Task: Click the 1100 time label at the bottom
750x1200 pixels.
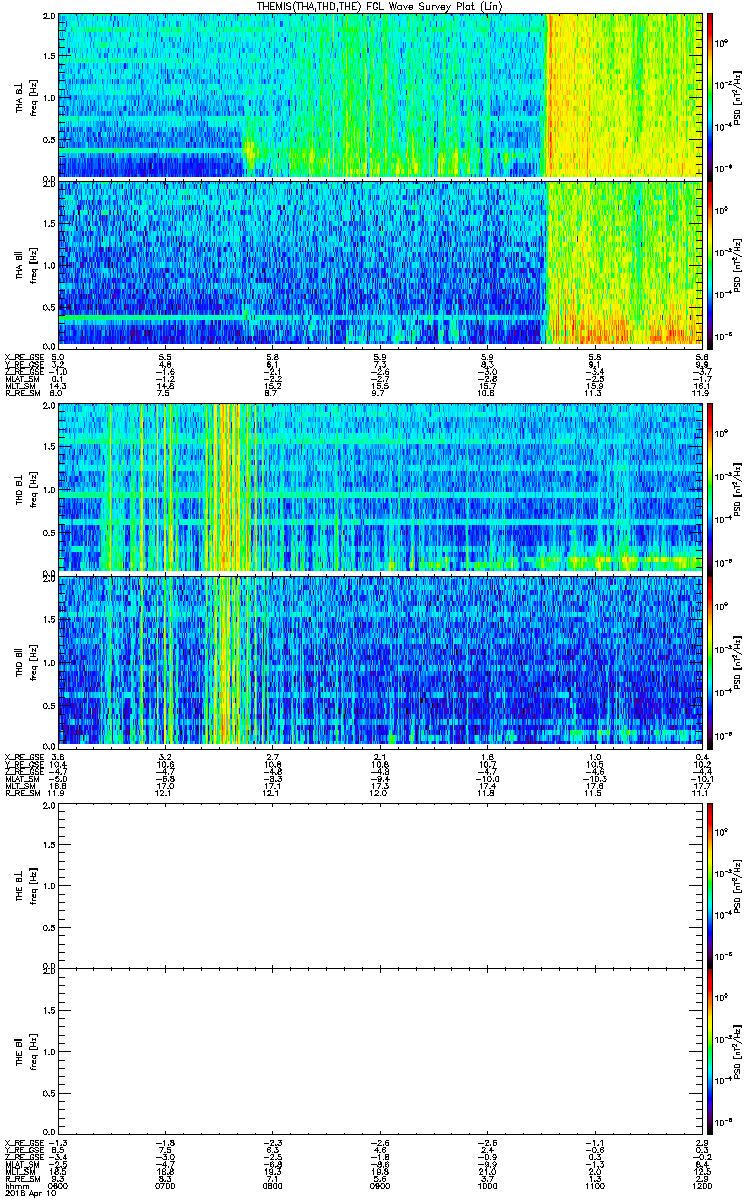Action: (x=594, y=1185)
